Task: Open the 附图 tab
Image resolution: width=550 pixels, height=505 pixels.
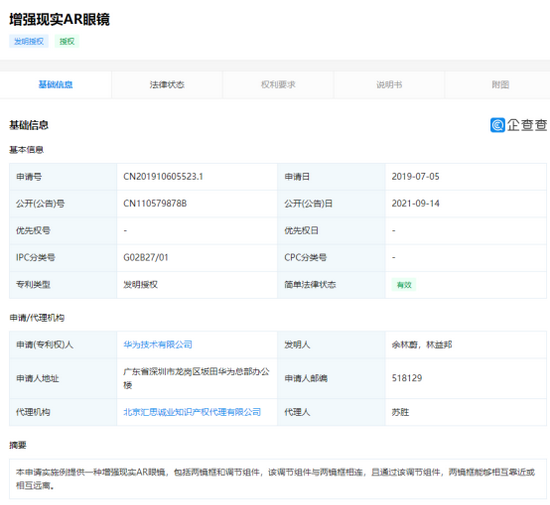Action: pyautogui.click(x=500, y=85)
